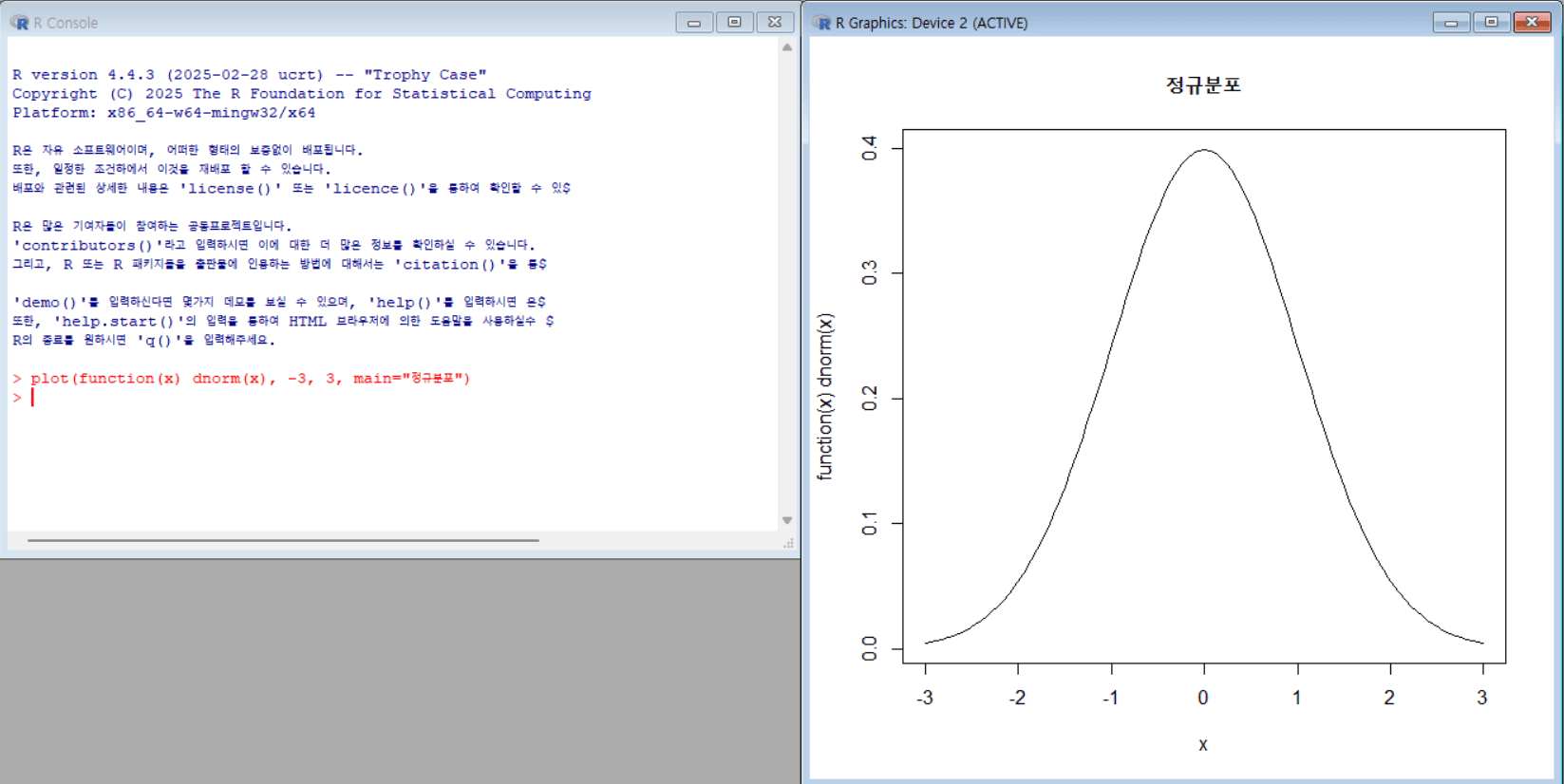Click the console's horizontal scrollbar thumb
1564x784 pixels.
pyautogui.click(x=283, y=540)
